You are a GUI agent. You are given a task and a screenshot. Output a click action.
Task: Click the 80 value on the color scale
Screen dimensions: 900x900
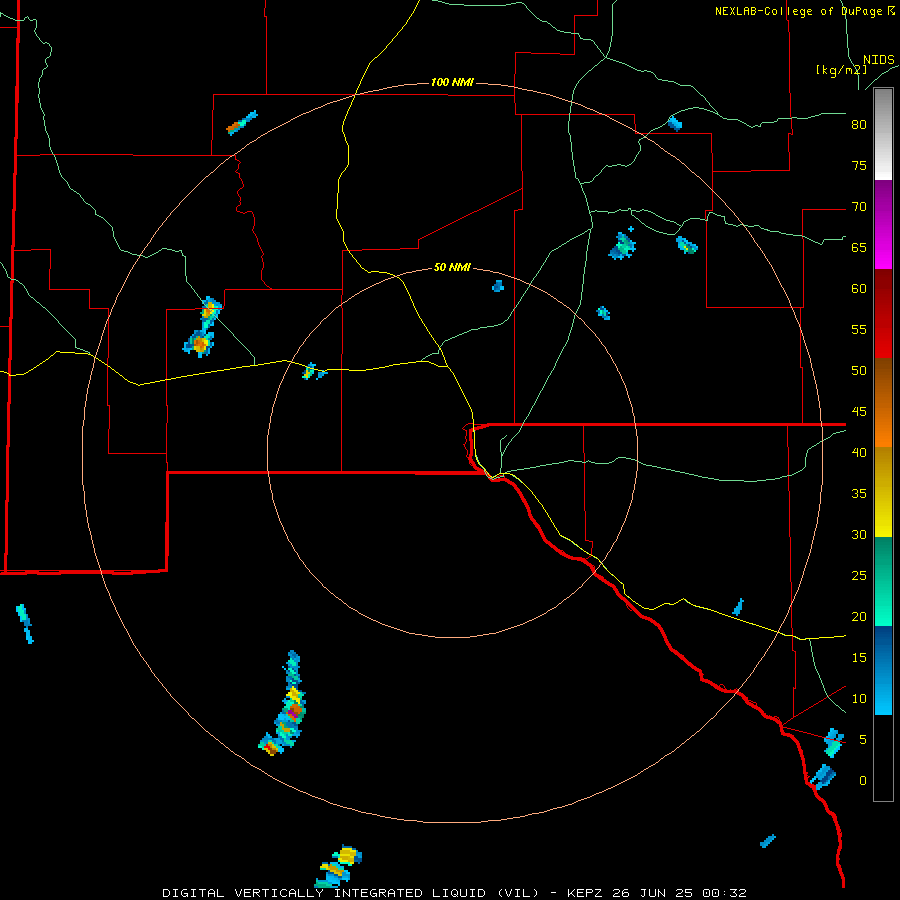pyautogui.click(x=859, y=125)
